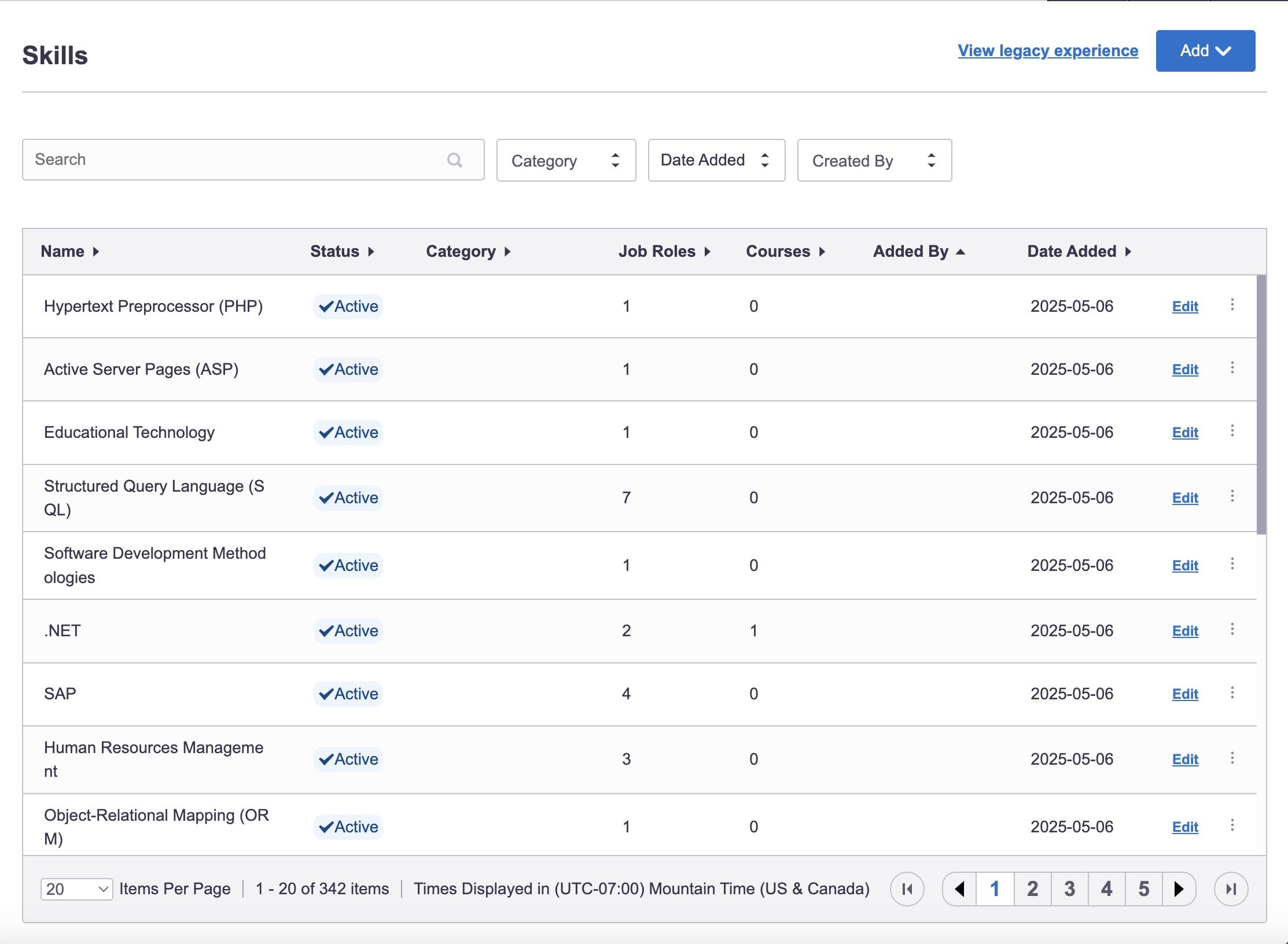
Task: Click courses count 1 for .NET
Action: tap(753, 631)
